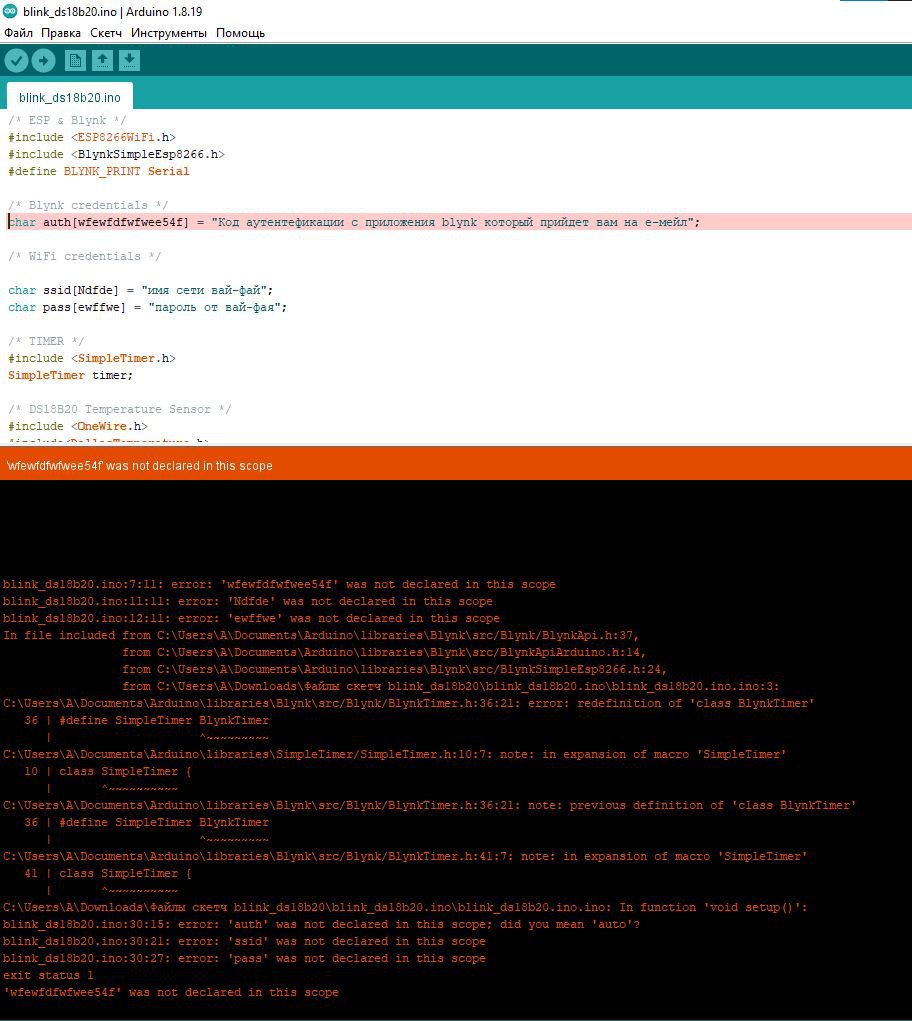Image resolution: width=912 pixels, height=1021 pixels.
Task: Click console error about 'ewffwe'
Action: (251, 618)
